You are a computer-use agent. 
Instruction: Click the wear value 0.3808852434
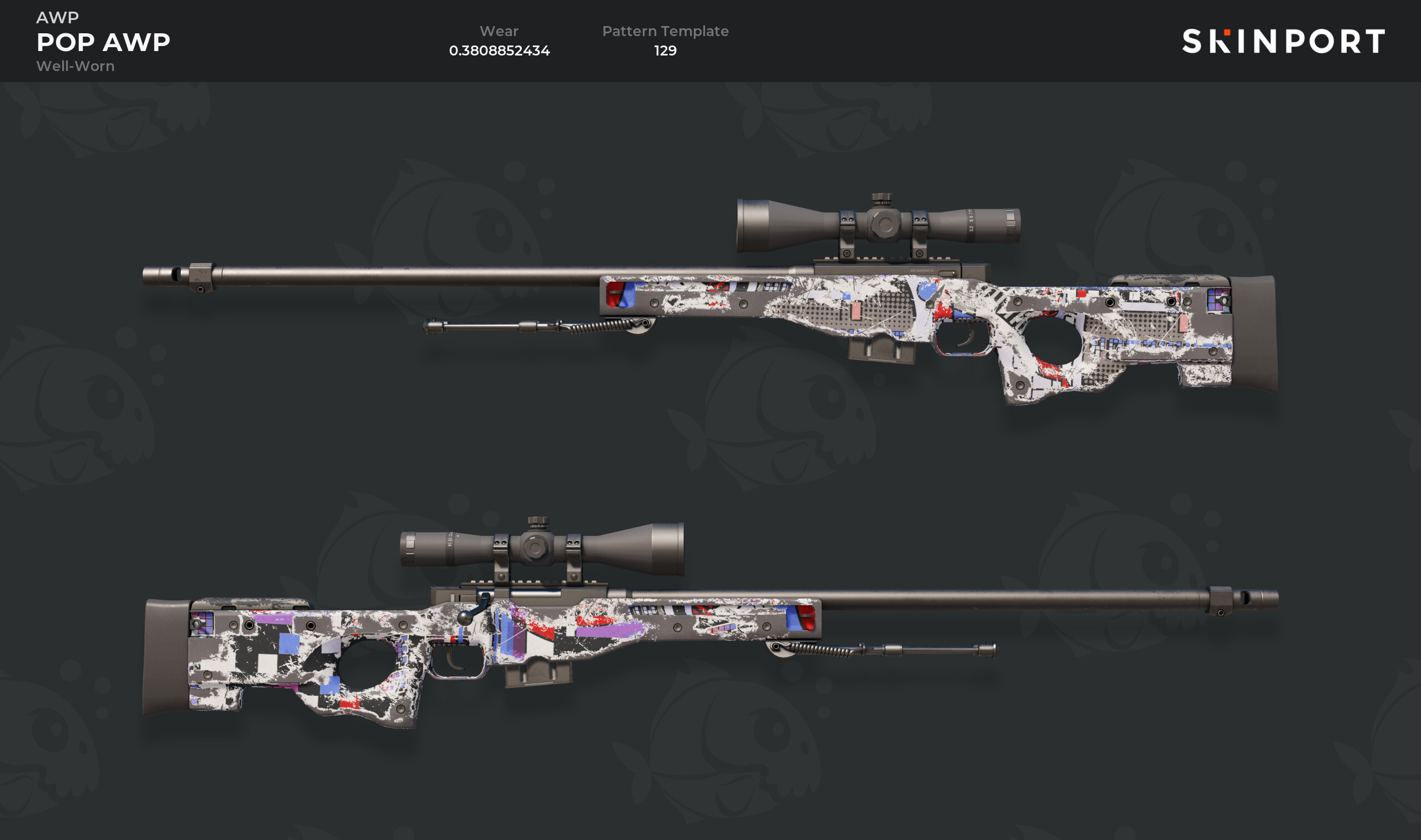pos(500,50)
